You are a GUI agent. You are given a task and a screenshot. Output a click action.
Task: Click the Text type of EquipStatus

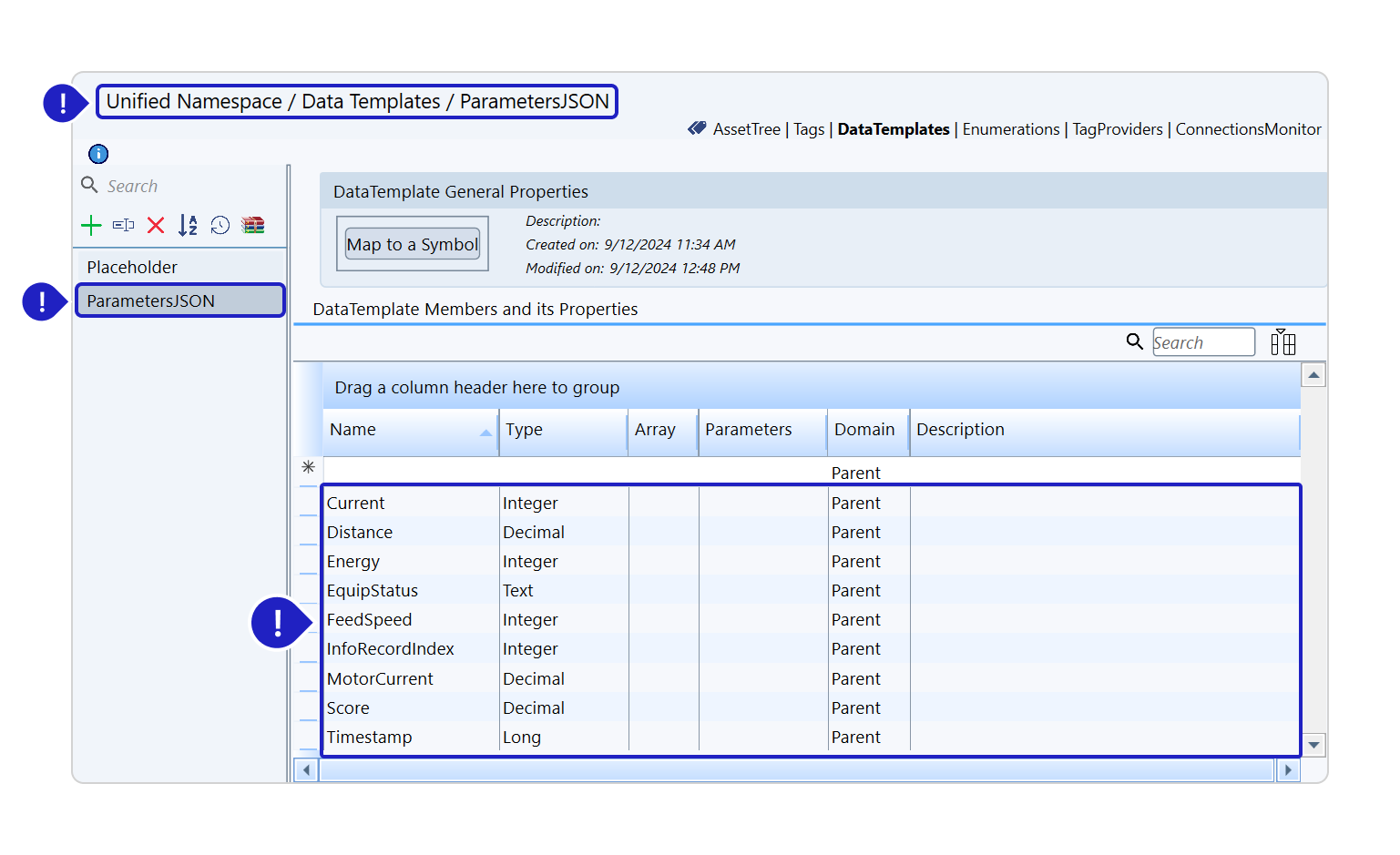[517, 591]
